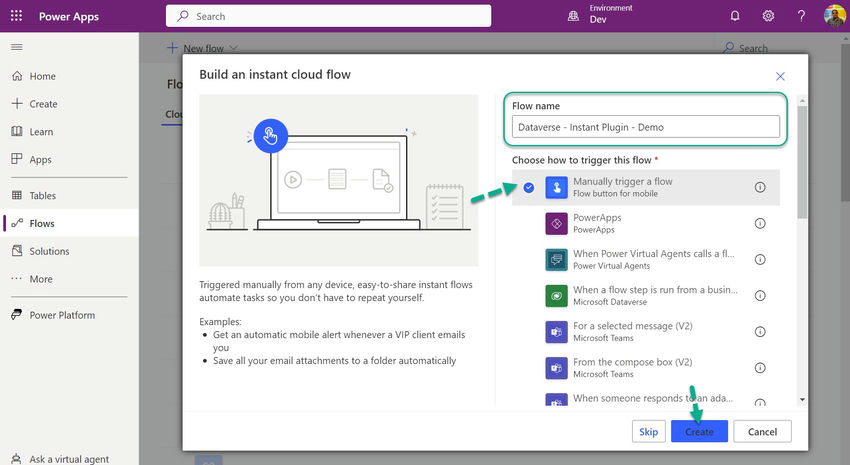The image size is (850, 465).
Task: Click the Learn book icon
Action: (x=17, y=131)
